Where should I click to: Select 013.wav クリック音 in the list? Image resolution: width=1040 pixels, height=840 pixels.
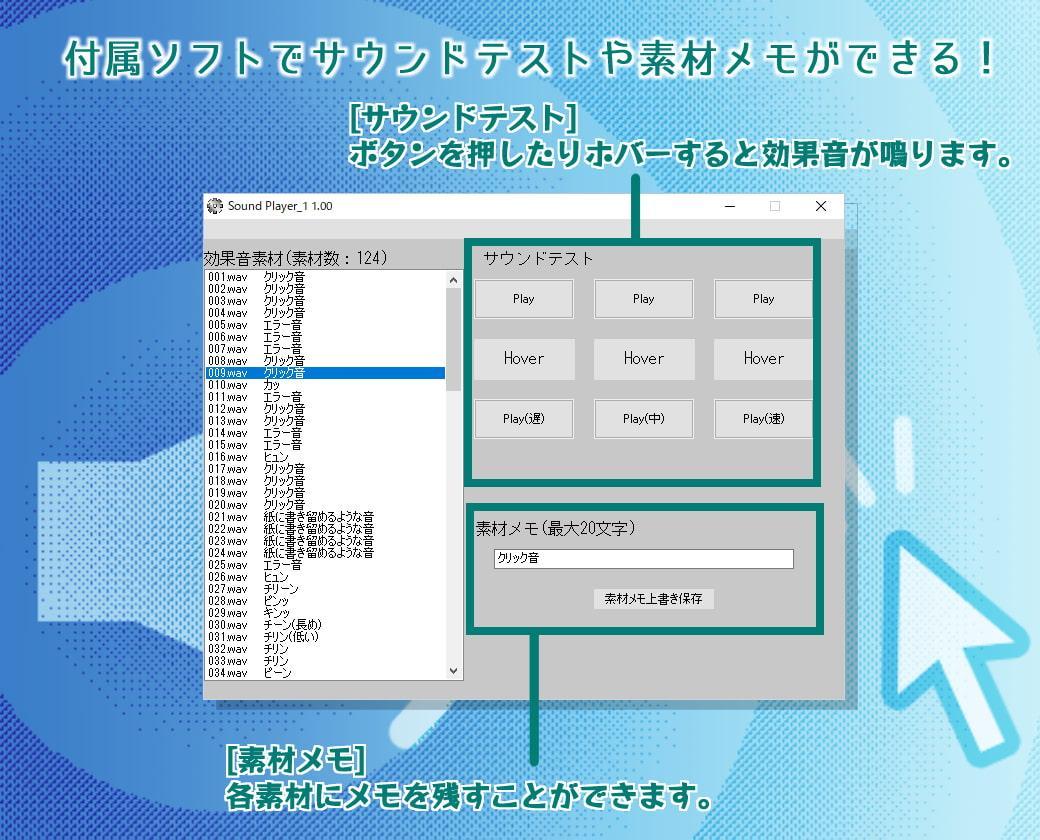[325, 421]
